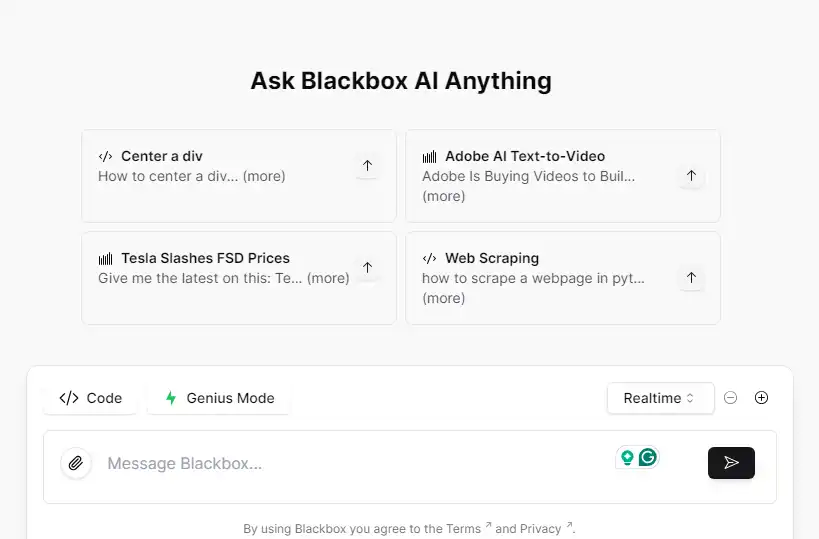
Task: Click 'How to center a div... (more)' text
Action: tap(192, 176)
